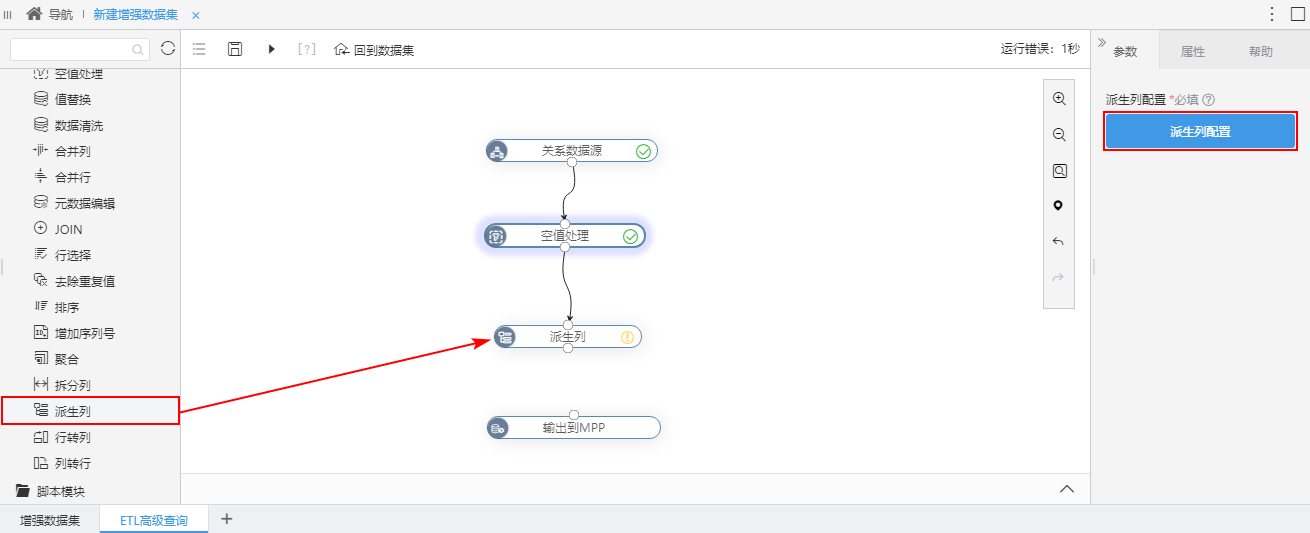Add a new bottom tab with plus
This screenshot has height=533, width=1310.
[x=227, y=518]
